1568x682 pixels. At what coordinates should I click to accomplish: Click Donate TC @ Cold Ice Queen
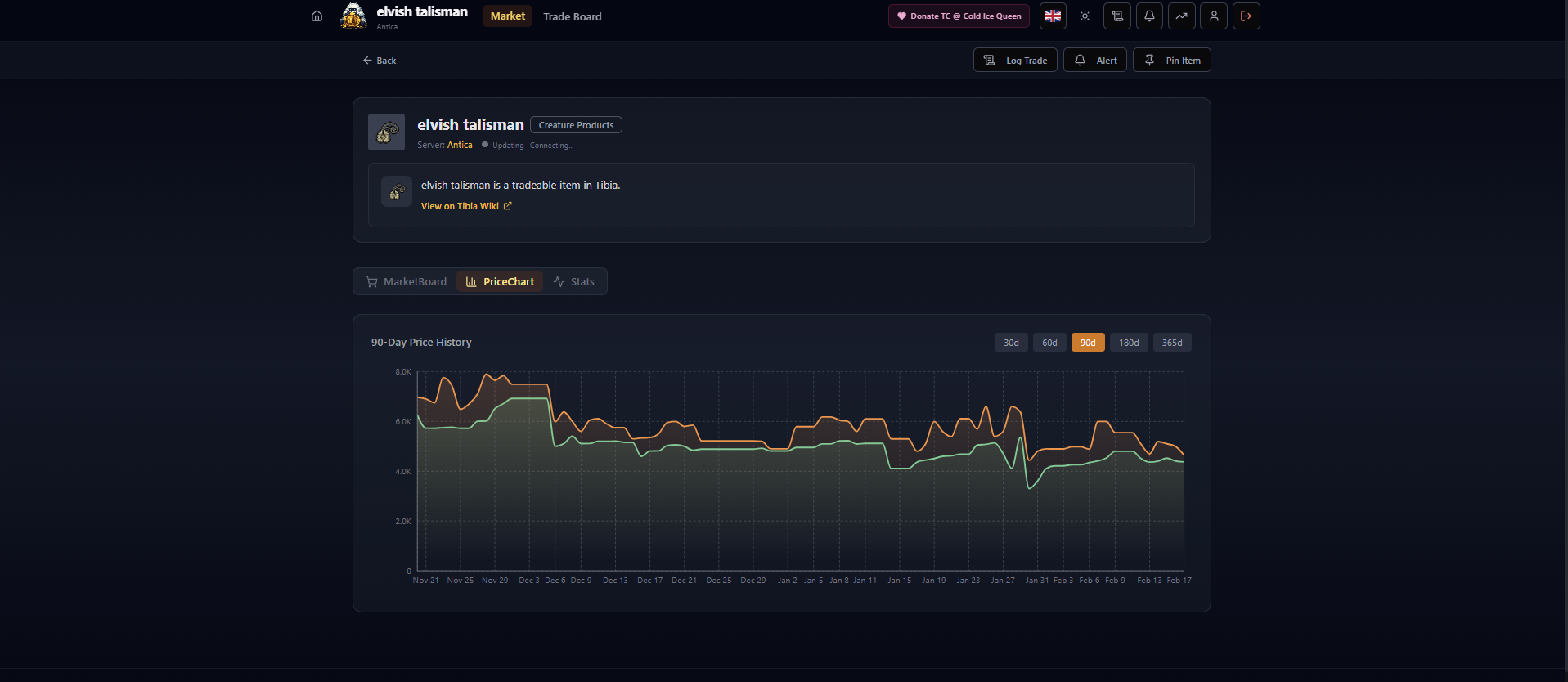coord(959,16)
